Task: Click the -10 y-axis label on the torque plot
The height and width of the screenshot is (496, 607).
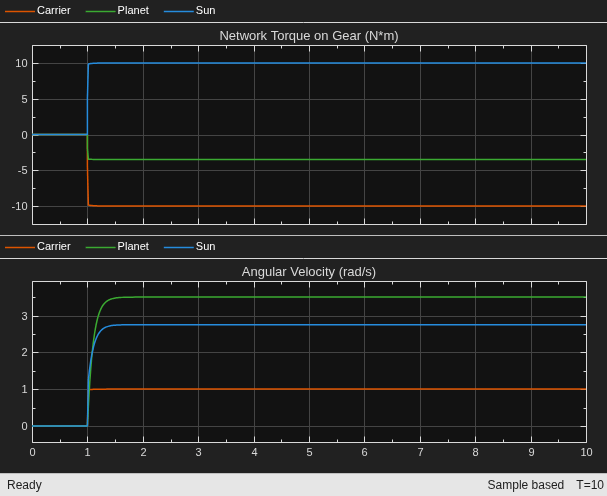Action: [20, 206]
